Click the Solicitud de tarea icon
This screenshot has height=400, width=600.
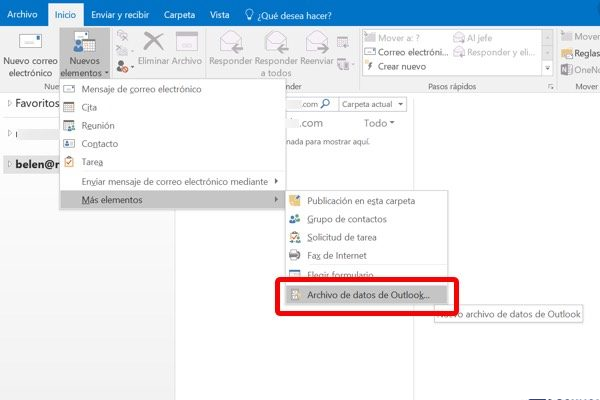click(x=295, y=237)
